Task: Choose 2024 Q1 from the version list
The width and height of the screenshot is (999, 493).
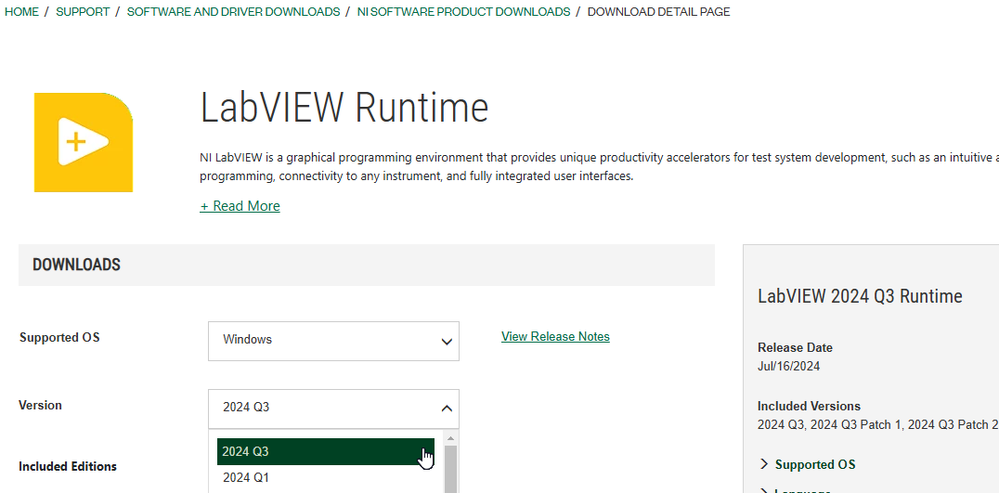Action: pyautogui.click(x=325, y=478)
